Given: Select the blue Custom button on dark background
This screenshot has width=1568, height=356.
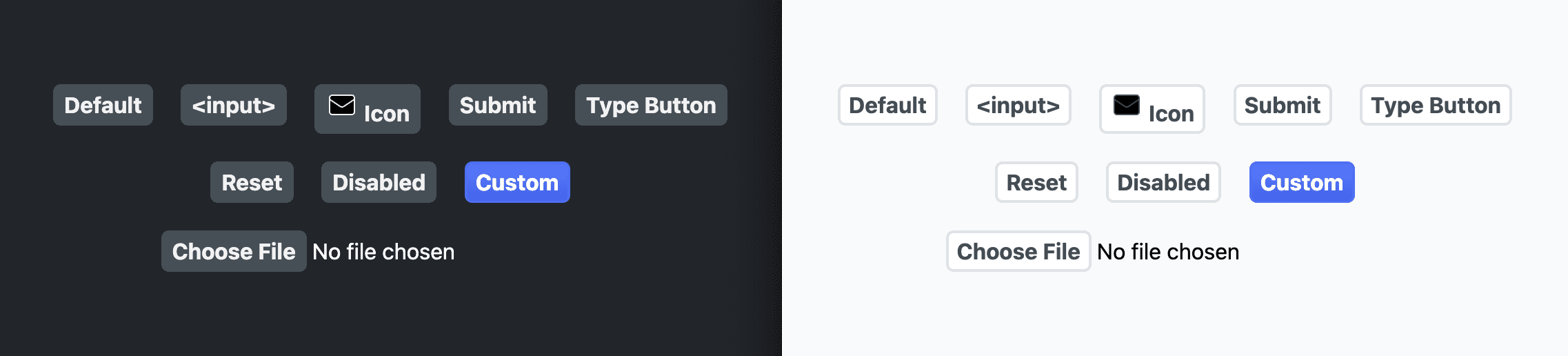Looking at the screenshot, I should pyautogui.click(x=517, y=183).
